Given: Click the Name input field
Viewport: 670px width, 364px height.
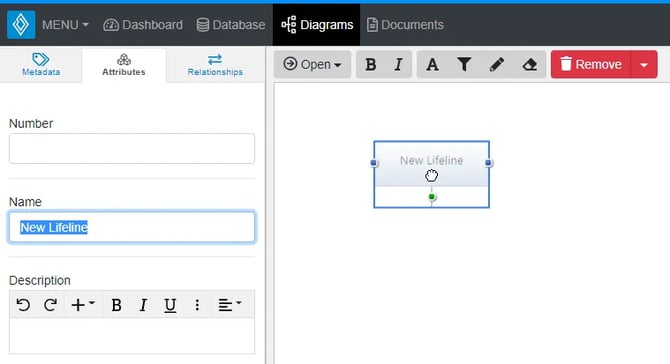Looking at the screenshot, I should coord(132,227).
